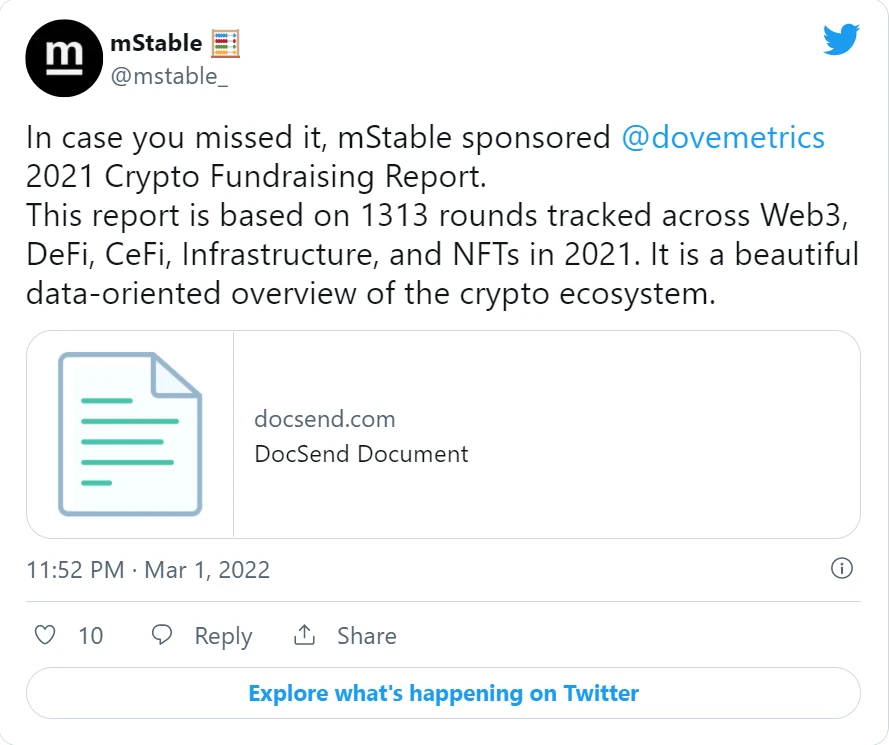Viewport: 889px width, 745px height.
Task: Click the 11:52 PM time text
Action: click(75, 570)
